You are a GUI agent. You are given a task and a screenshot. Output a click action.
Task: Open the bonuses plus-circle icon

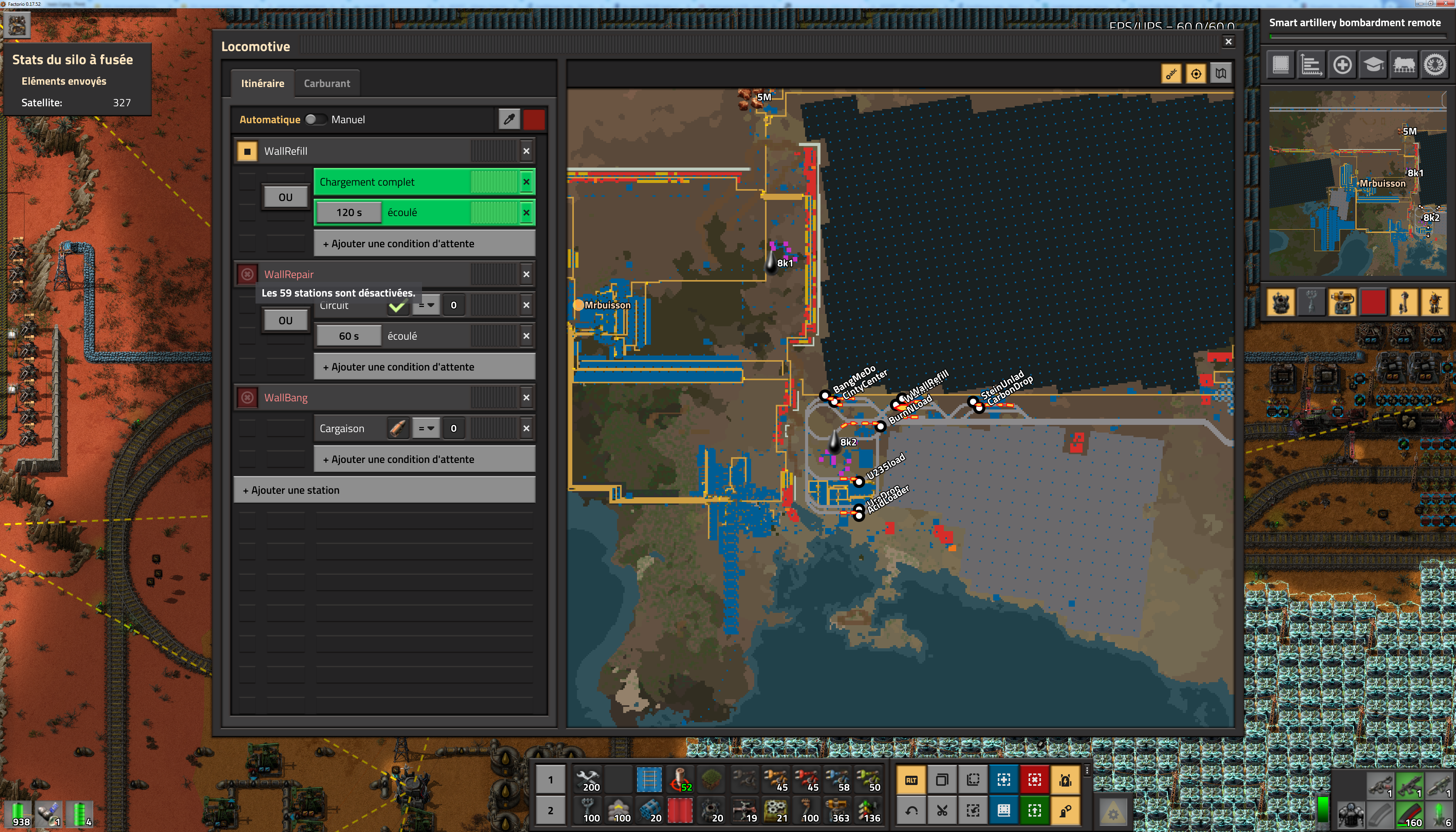point(1342,65)
